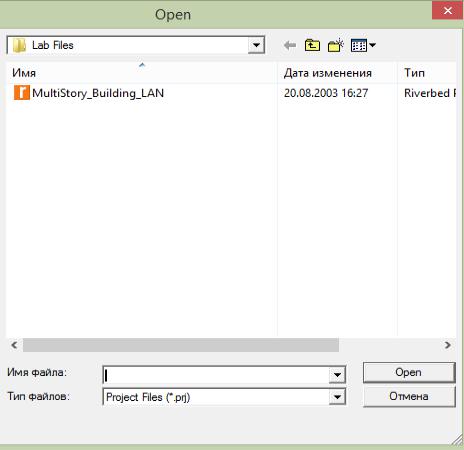Click the Riverbed type cell

430,93
